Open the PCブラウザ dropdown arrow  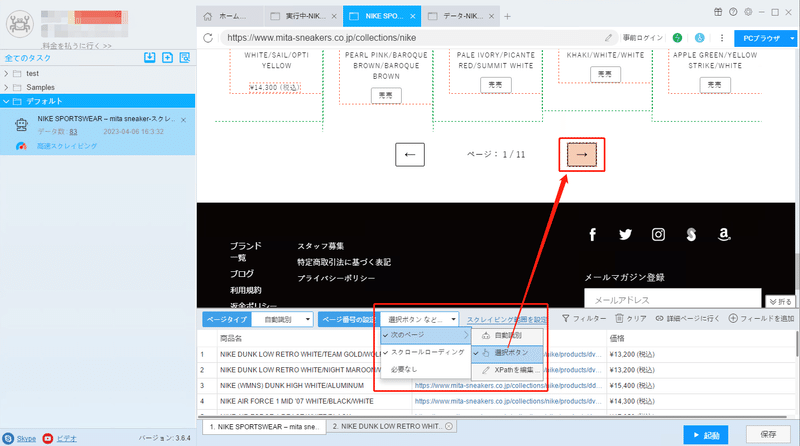792,38
